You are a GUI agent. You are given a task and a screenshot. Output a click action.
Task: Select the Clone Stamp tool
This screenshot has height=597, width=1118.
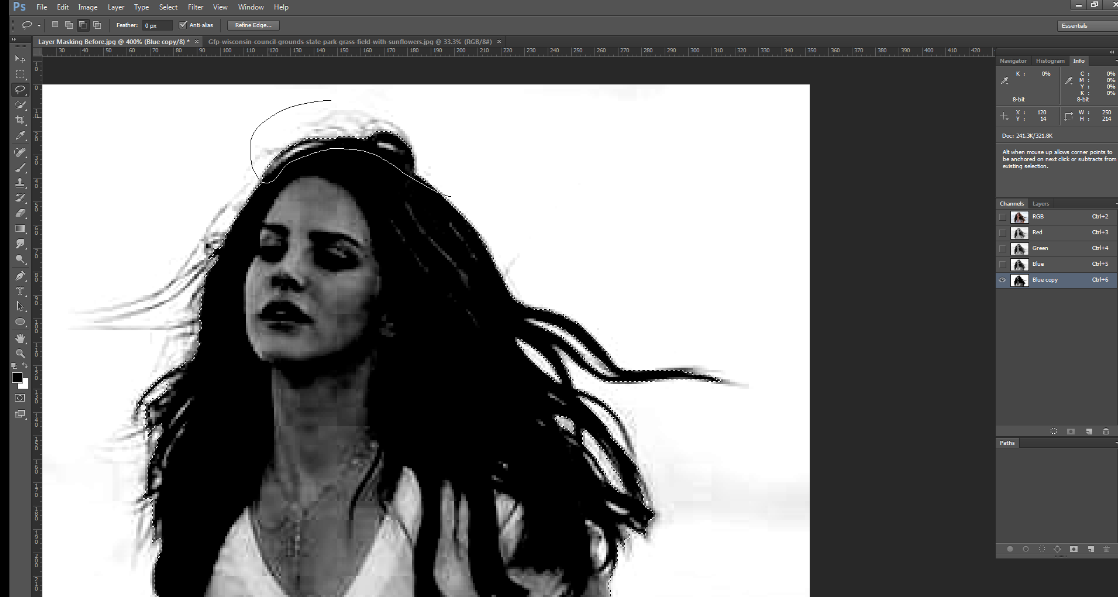point(19,182)
